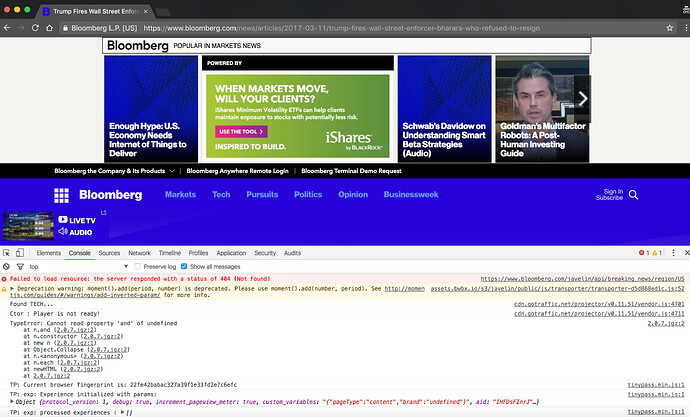Go to the Politics section

tap(308, 194)
